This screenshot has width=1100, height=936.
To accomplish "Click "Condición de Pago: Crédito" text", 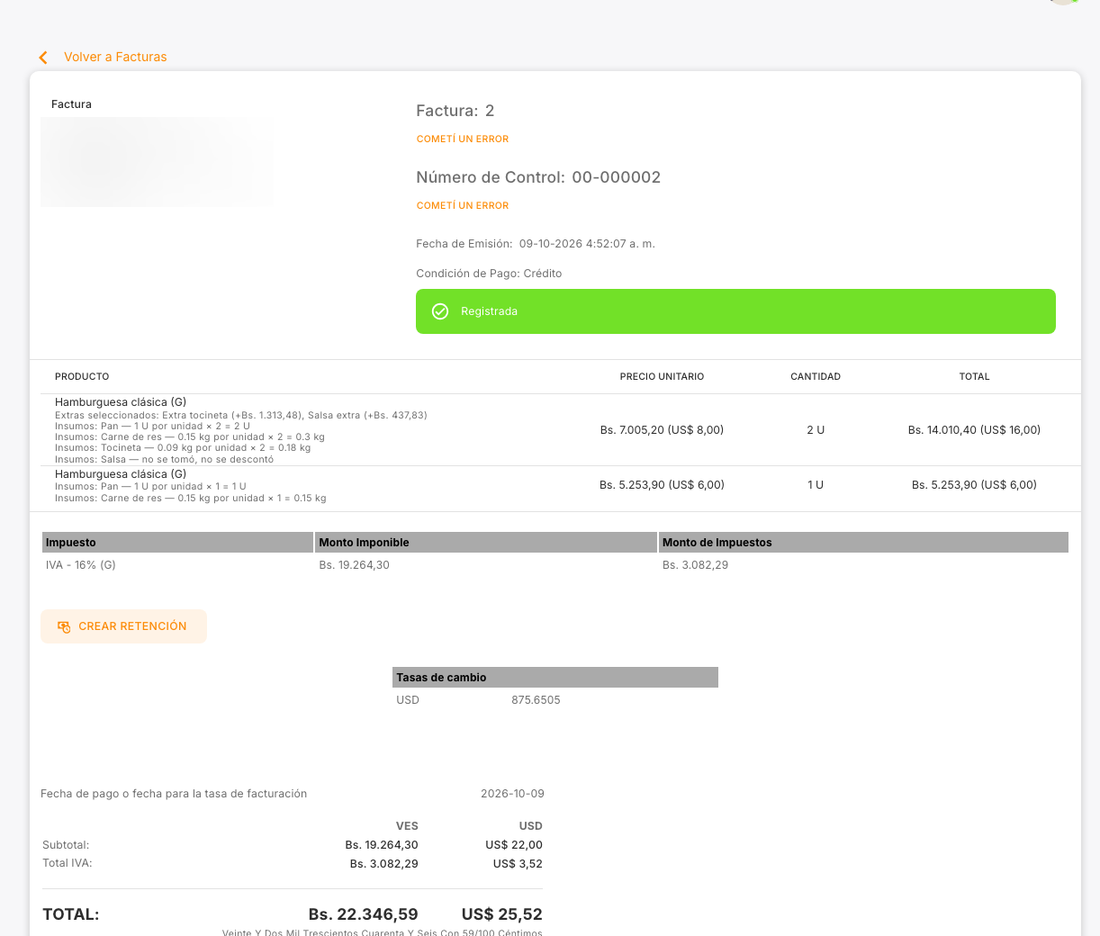I will [x=489, y=274].
